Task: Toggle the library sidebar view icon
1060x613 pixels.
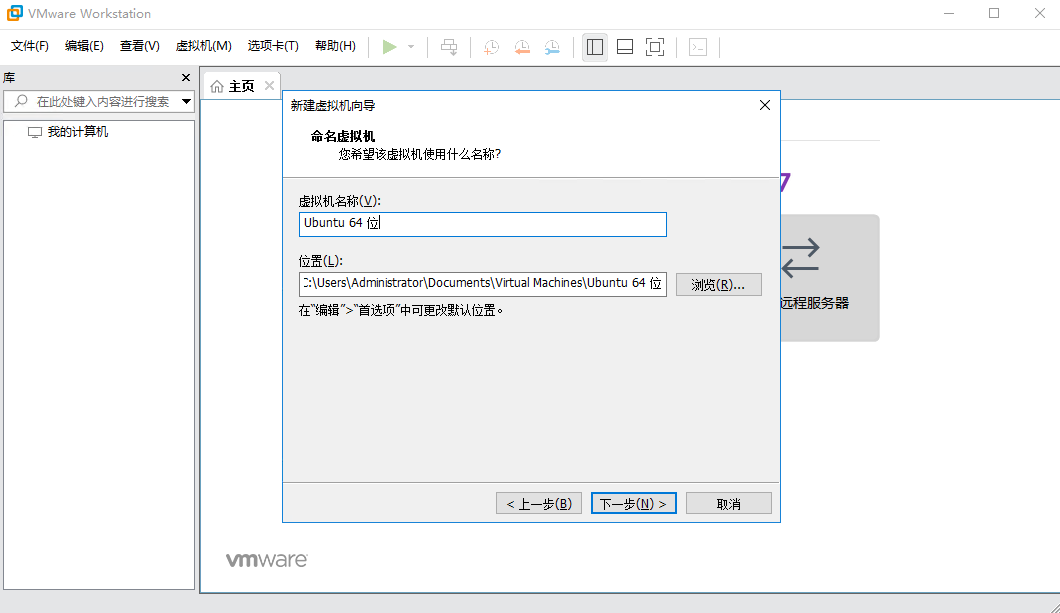Action: [x=595, y=47]
